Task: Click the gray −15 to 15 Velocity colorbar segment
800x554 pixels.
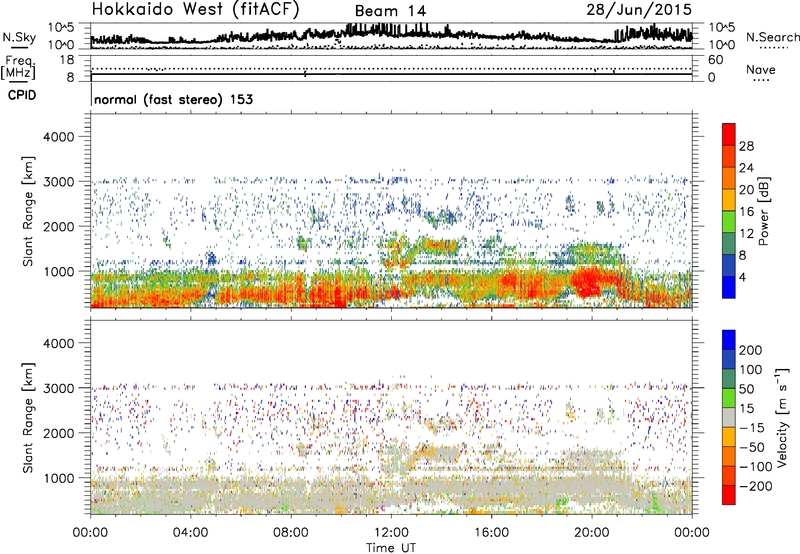Action: (x=729, y=418)
